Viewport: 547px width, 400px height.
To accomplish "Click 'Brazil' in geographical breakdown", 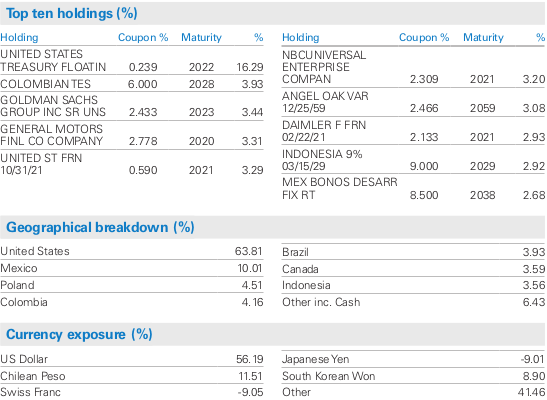I will (x=295, y=252).
